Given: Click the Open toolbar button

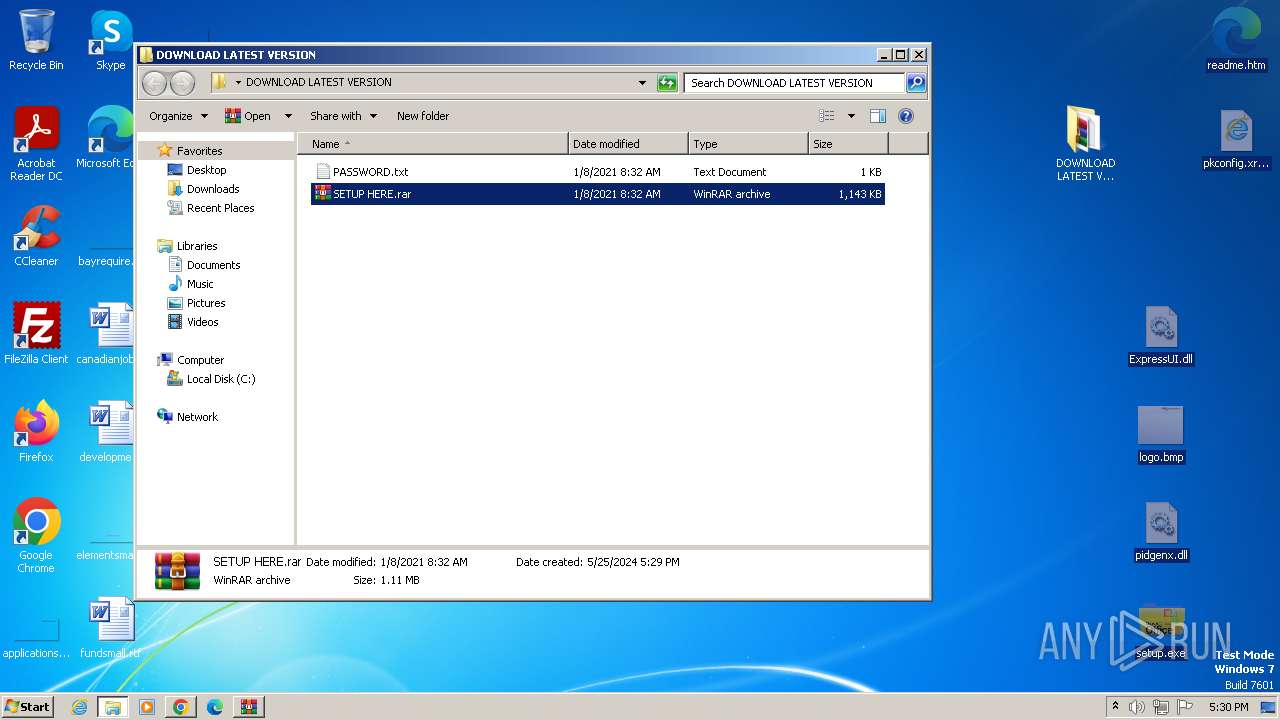Looking at the screenshot, I should coord(249,116).
